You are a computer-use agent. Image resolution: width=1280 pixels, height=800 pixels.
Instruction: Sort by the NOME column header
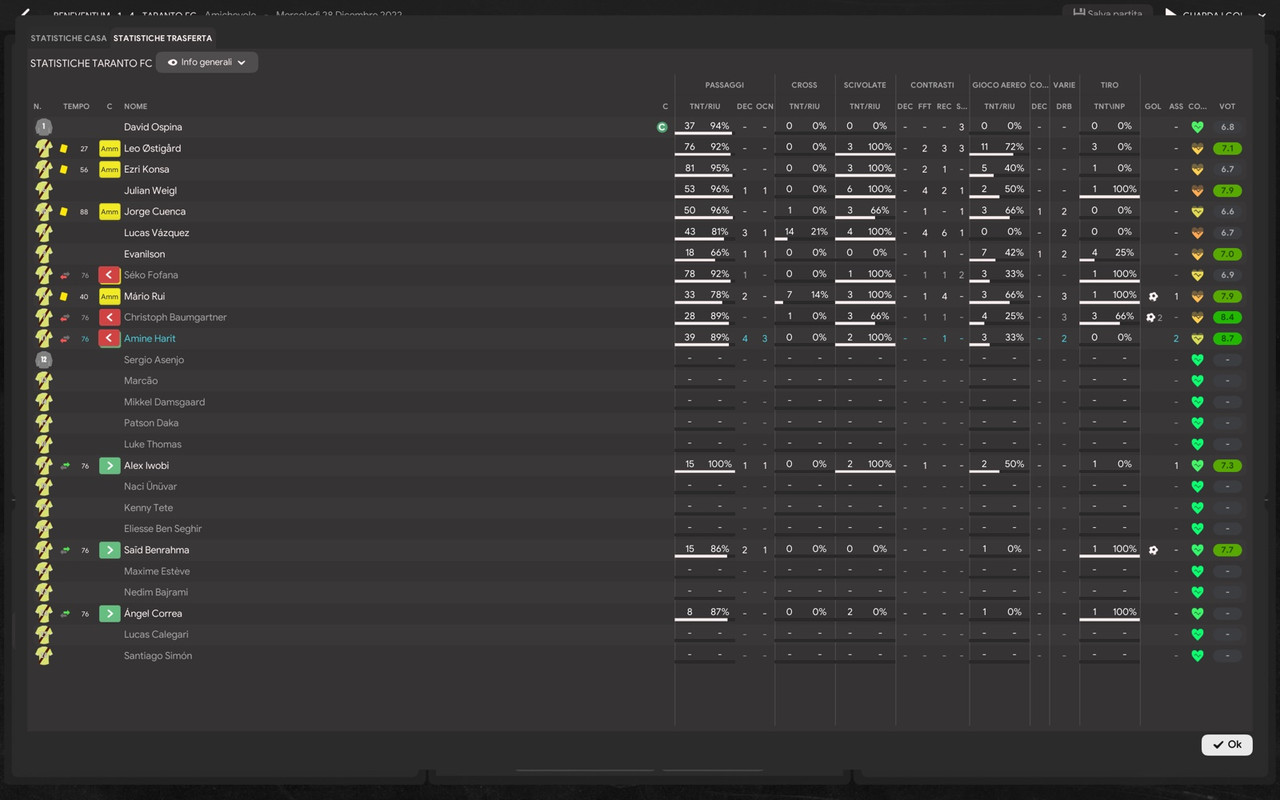[x=136, y=106]
